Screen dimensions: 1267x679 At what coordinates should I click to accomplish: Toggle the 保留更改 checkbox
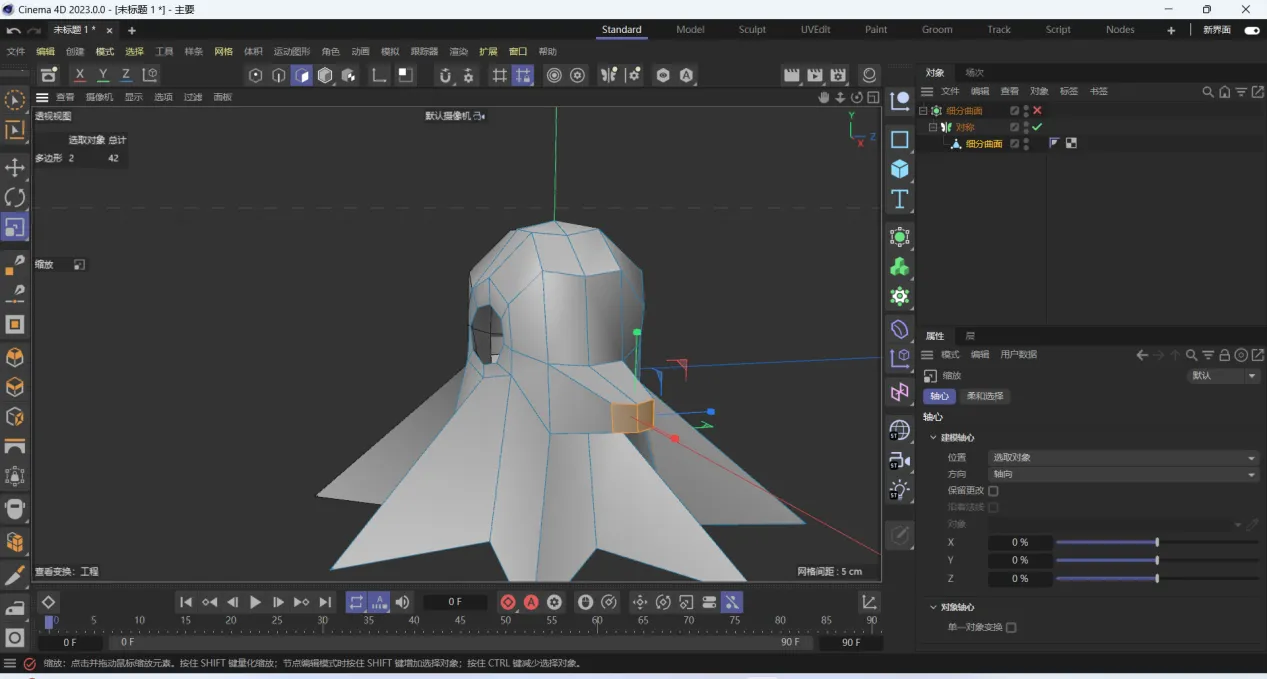pyautogui.click(x=993, y=491)
